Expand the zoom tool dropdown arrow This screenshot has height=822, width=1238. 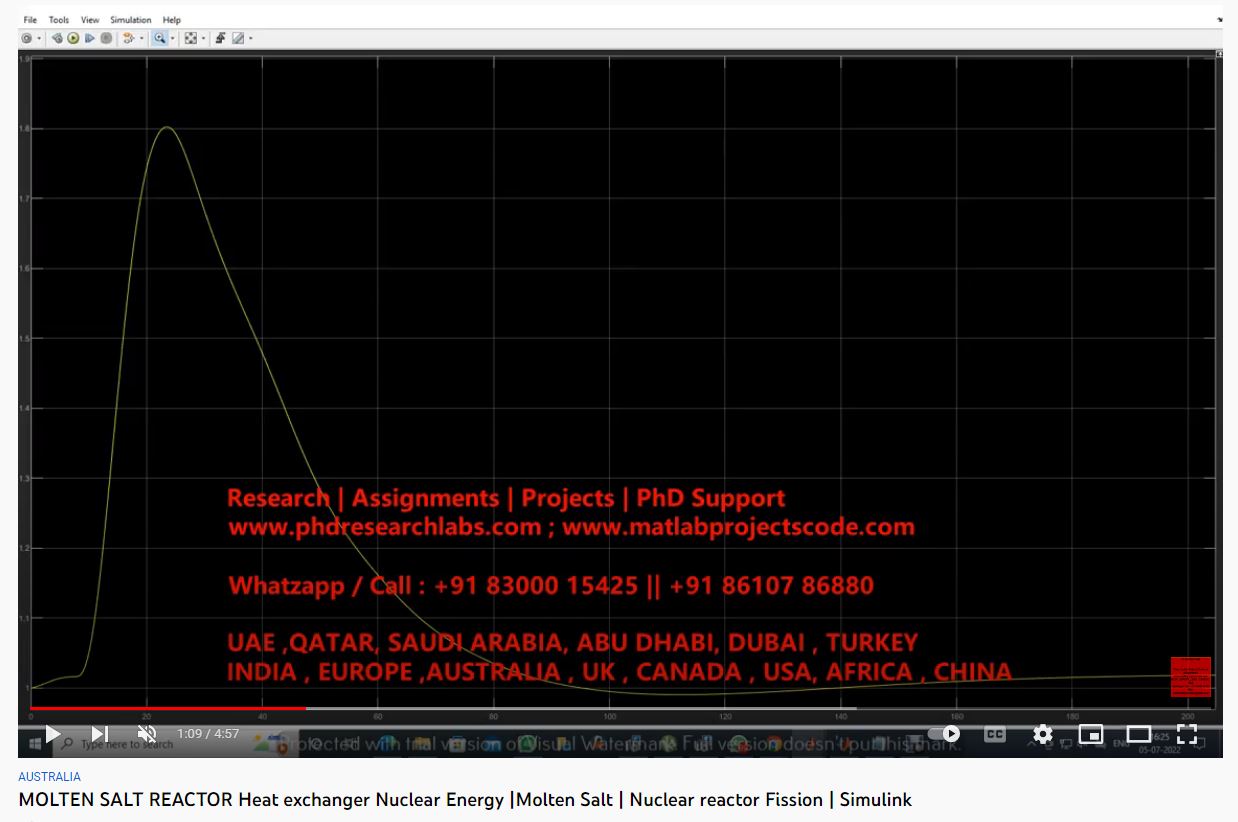(x=172, y=39)
